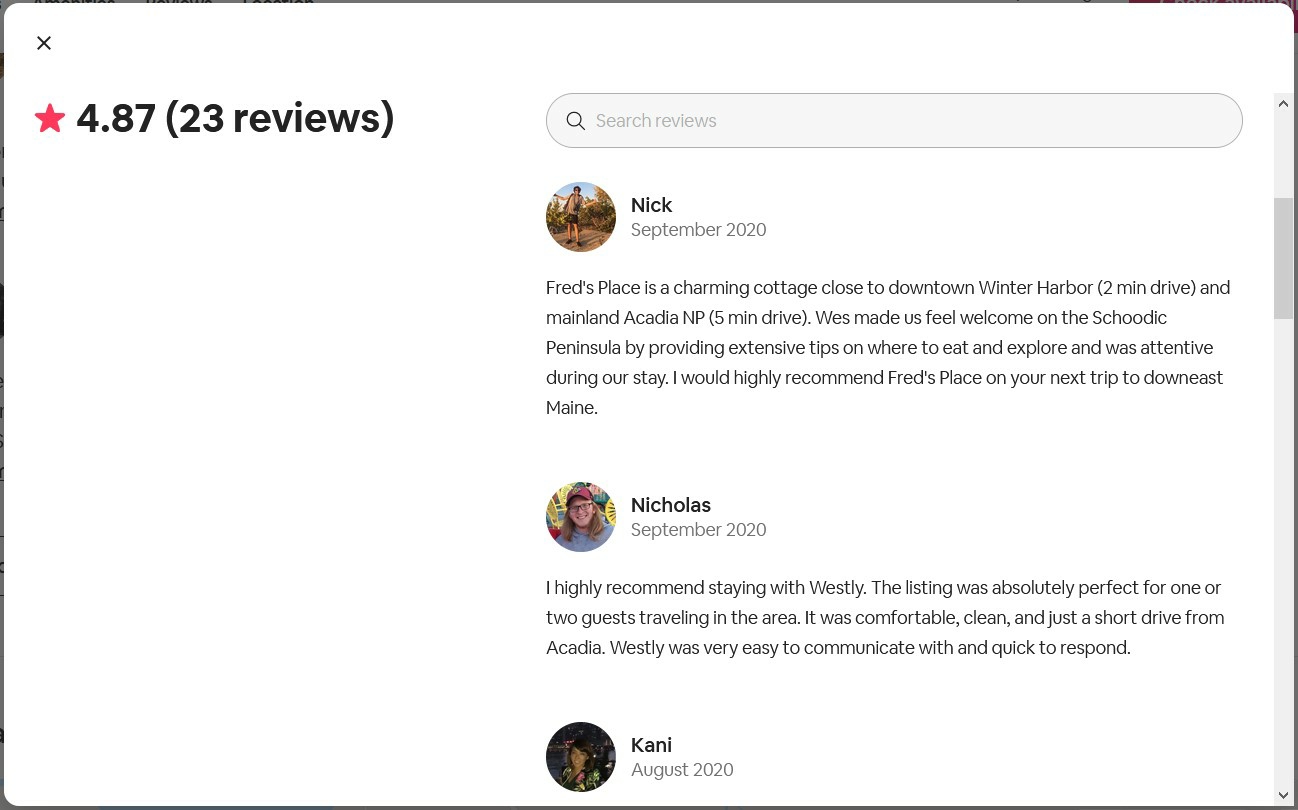Click the reviews list scrollbar thumb
Viewport: 1298px width, 810px height.
(x=1283, y=258)
